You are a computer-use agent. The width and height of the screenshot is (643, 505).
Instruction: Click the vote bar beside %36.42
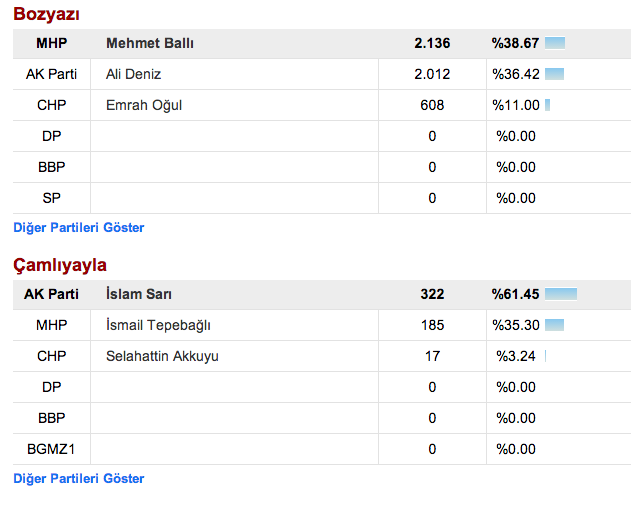(x=554, y=74)
